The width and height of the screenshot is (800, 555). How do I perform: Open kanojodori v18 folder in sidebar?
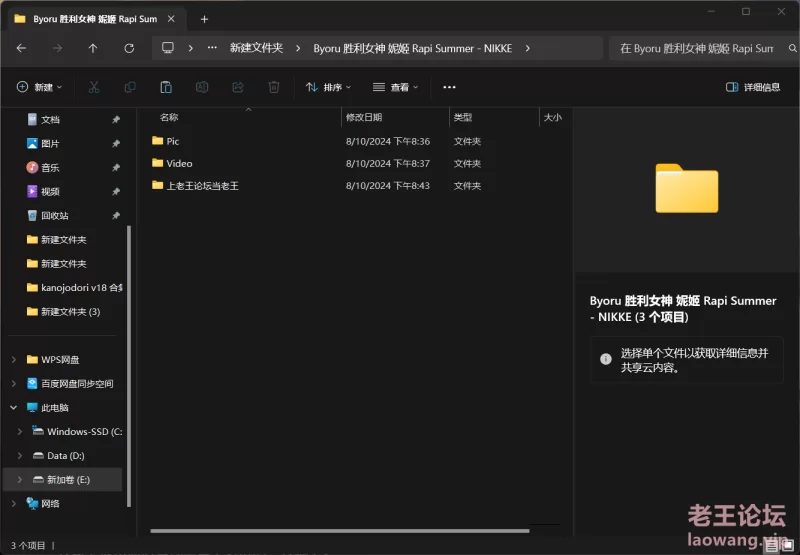point(74,288)
